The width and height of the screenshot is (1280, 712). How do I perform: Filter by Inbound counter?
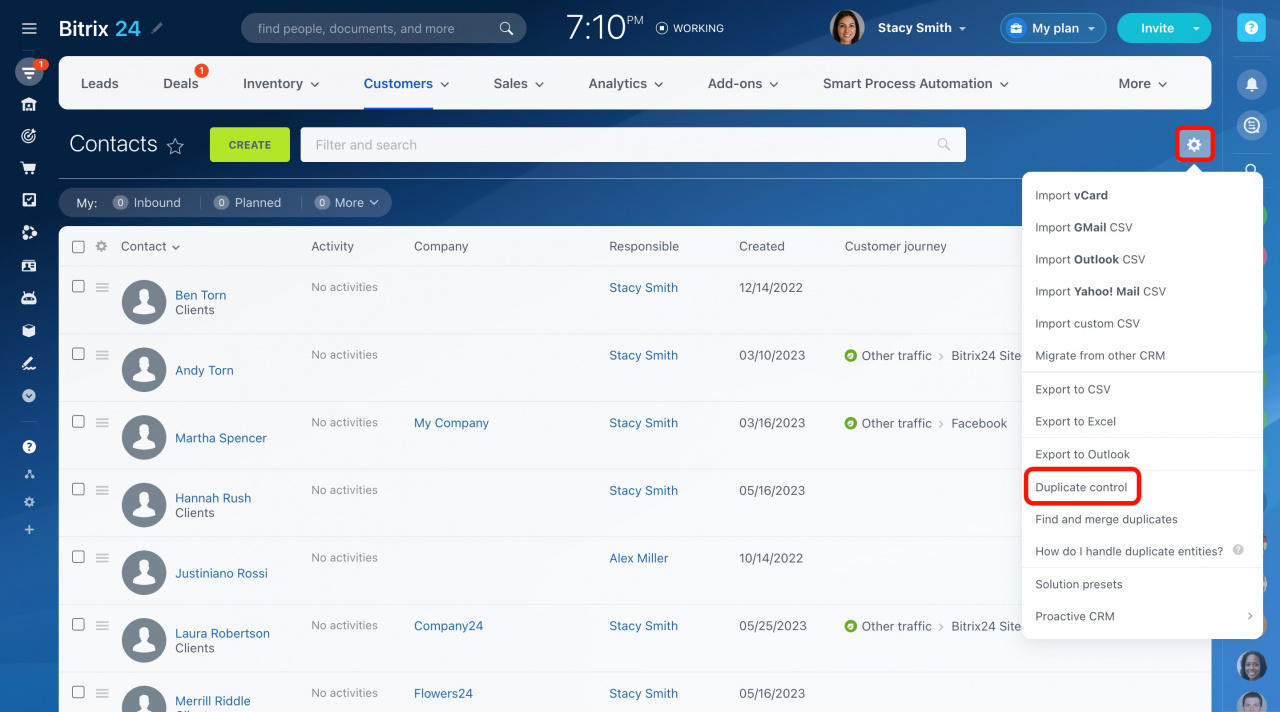pyautogui.click(x=147, y=202)
